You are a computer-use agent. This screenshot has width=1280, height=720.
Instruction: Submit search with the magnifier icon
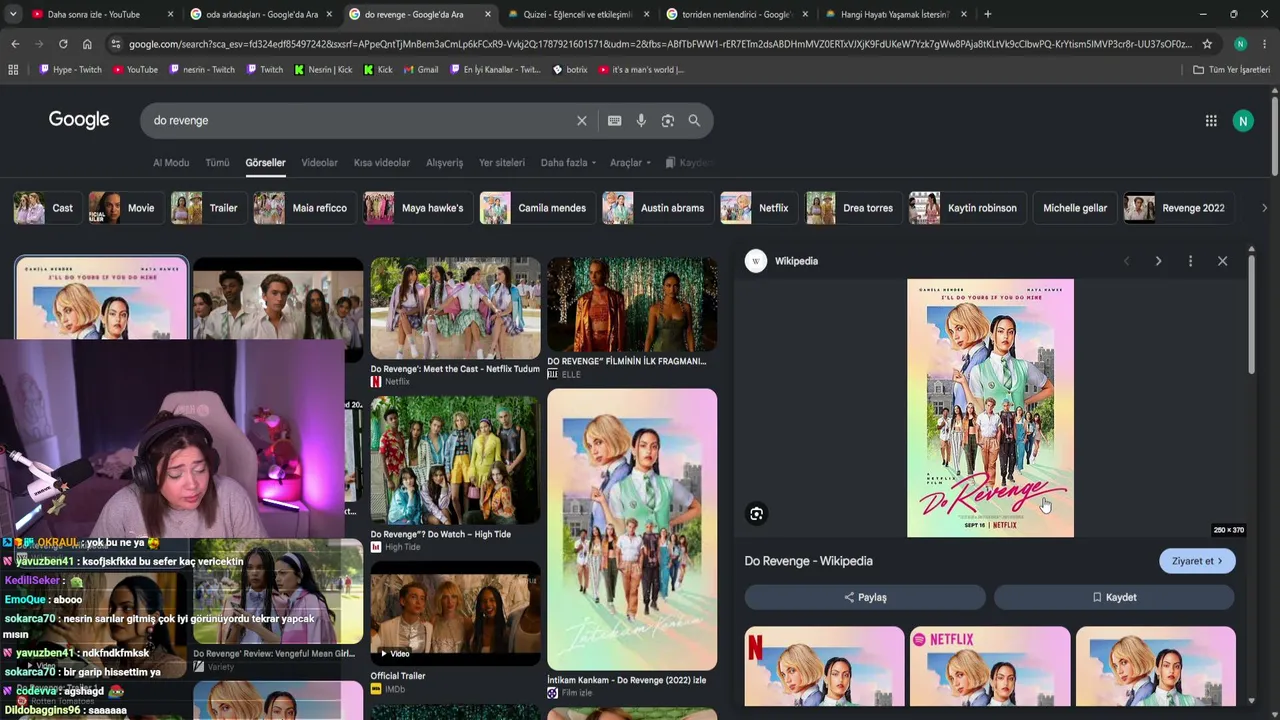pyautogui.click(x=694, y=121)
